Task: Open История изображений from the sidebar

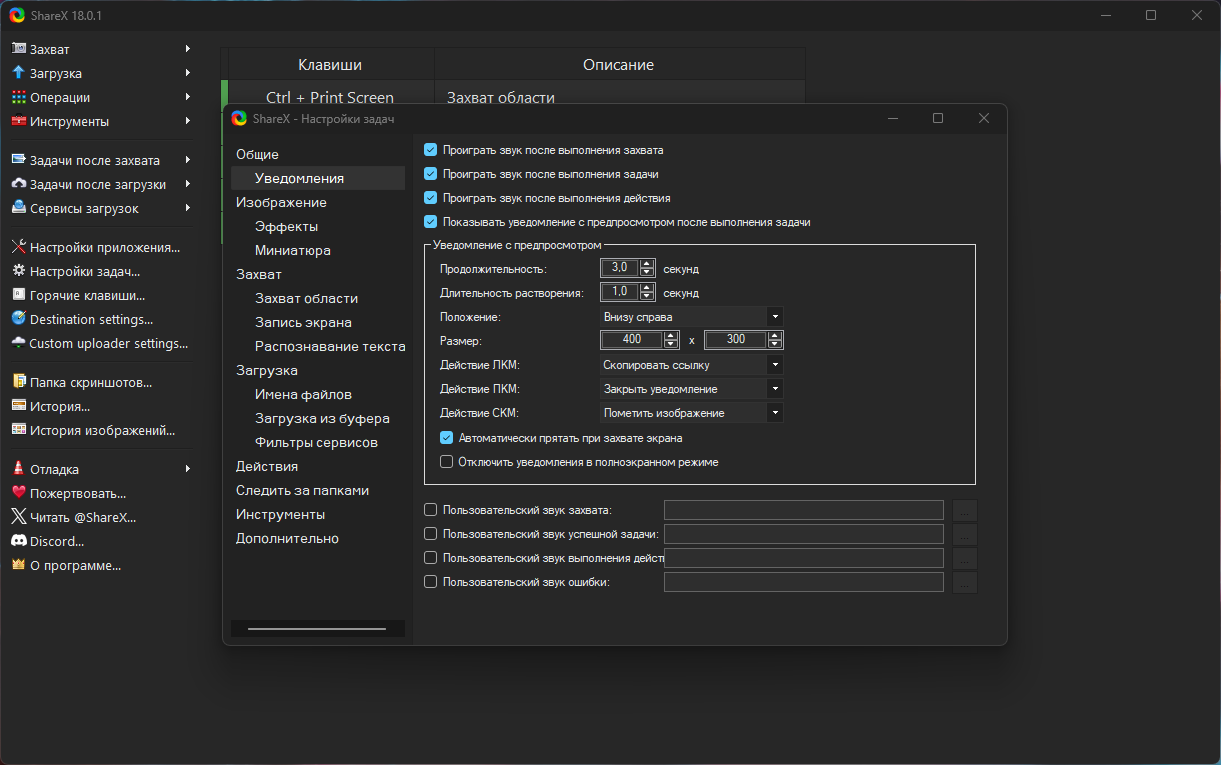Action: tap(102, 430)
